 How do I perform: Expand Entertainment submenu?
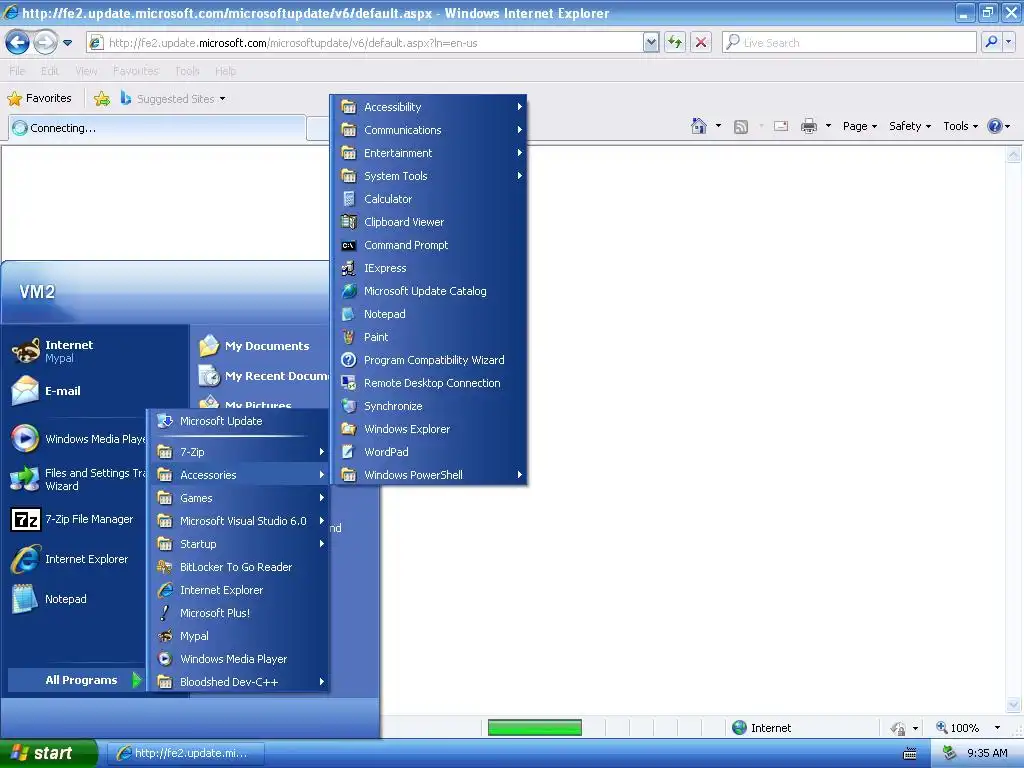coord(428,153)
